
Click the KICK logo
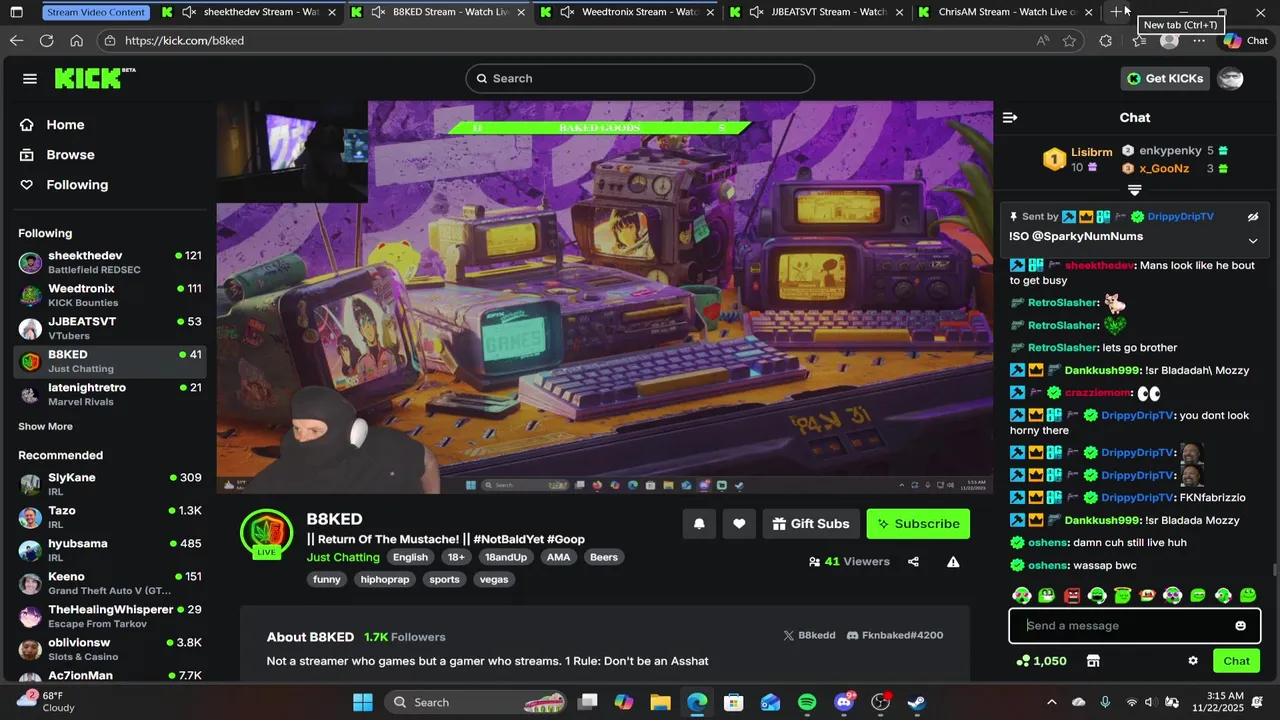pyautogui.click(x=95, y=78)
